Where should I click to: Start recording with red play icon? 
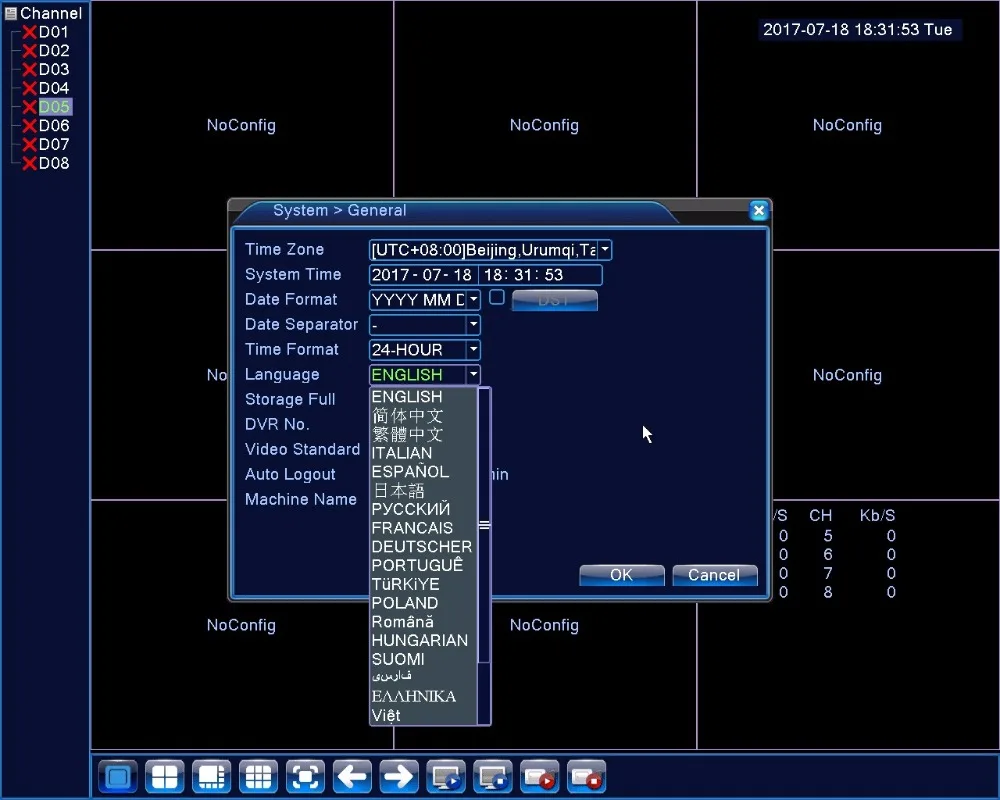coord(540,776)
